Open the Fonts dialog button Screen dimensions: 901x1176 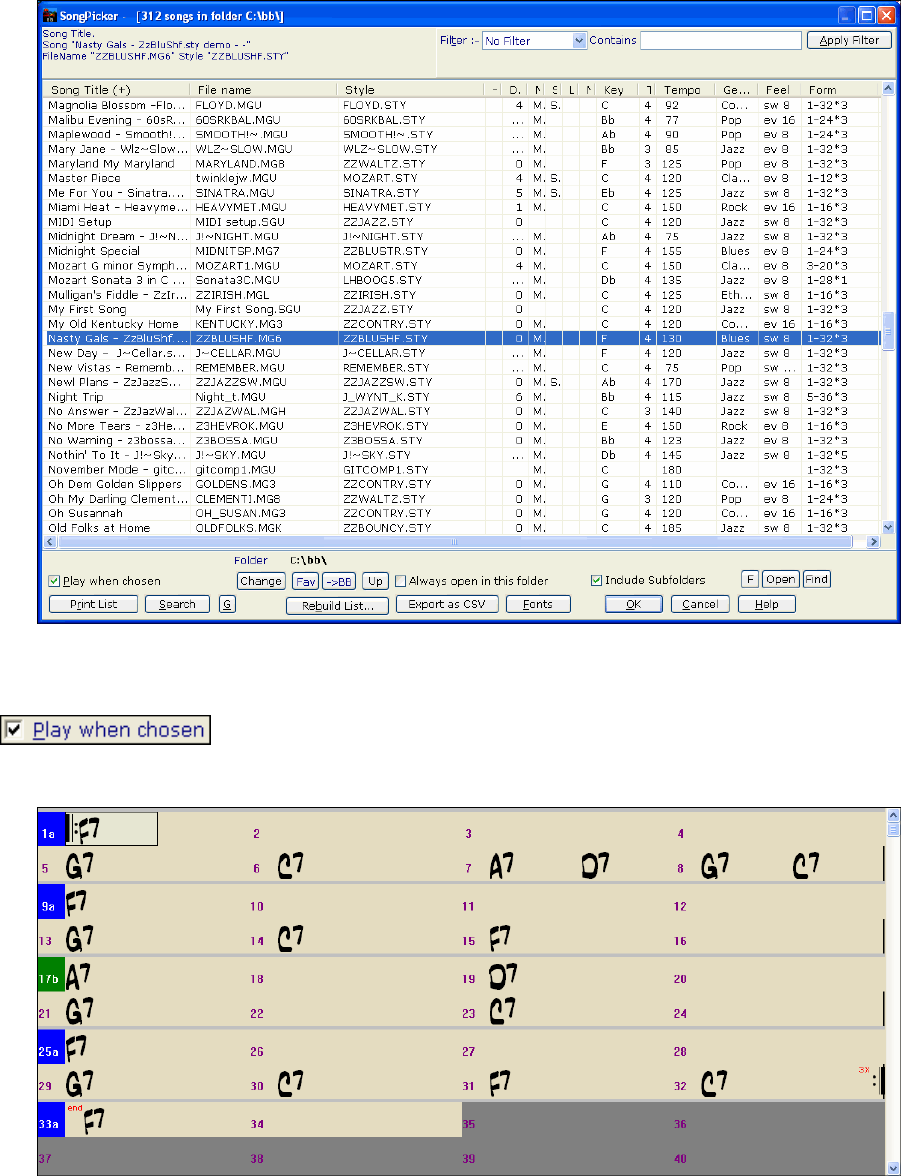(x=538, y=604)
